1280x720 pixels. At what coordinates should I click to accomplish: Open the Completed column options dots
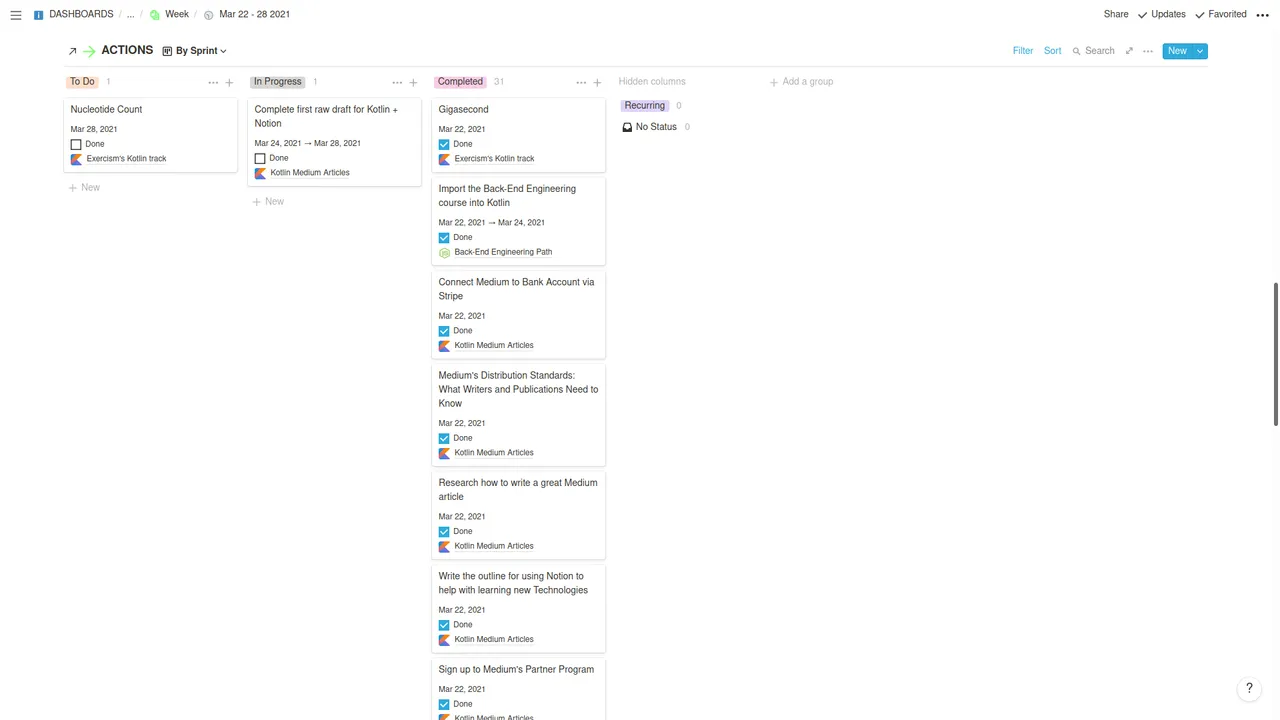pyautogui.click(x=581, y=82)
